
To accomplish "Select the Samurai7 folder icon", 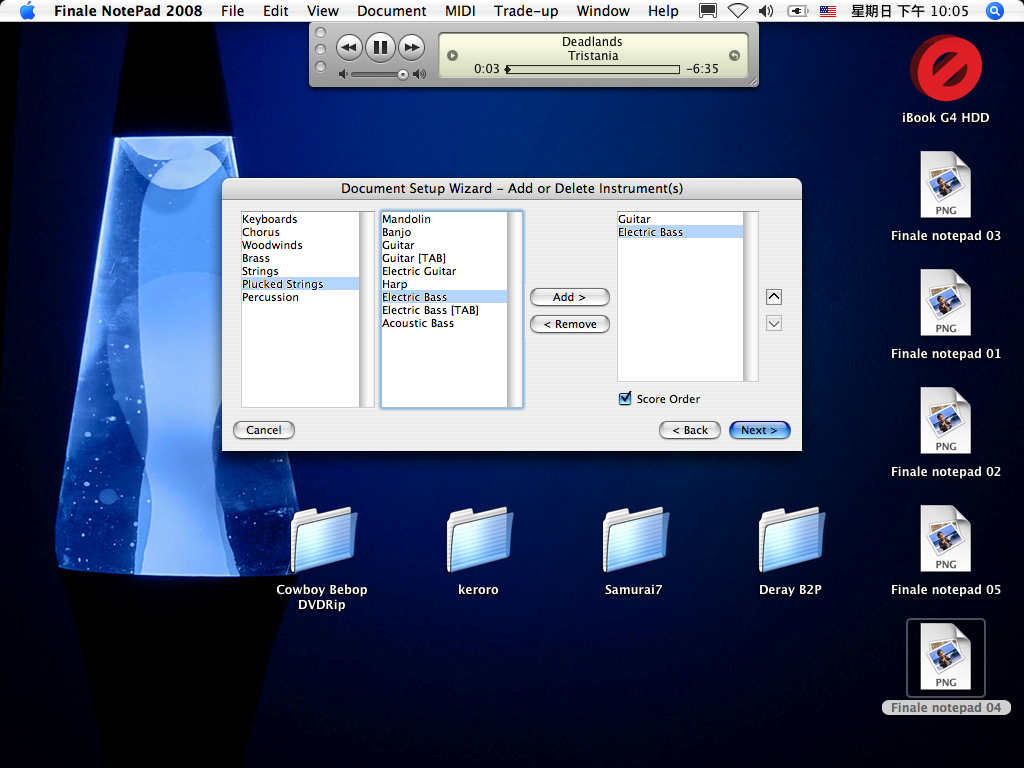I will point(634,541).
